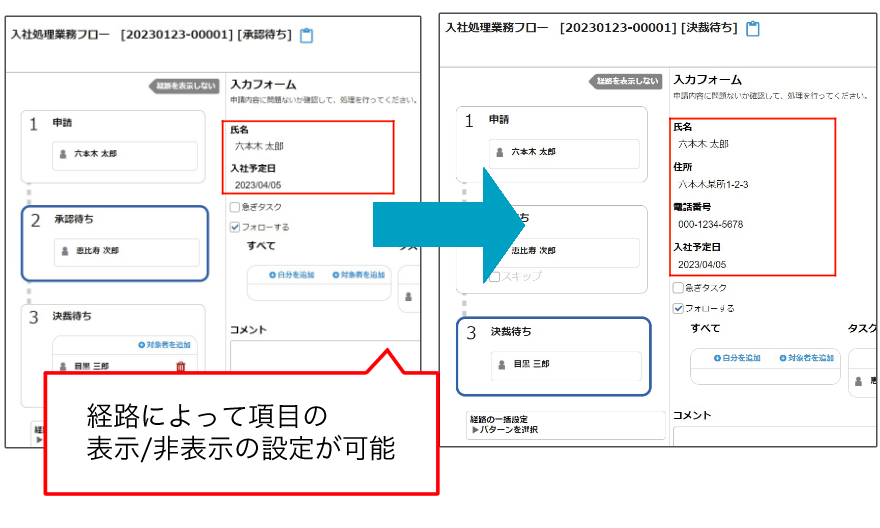Screen dimensions: 880x528
Task: Click 対象者を追加 link in right window
Action: [806, 358]
